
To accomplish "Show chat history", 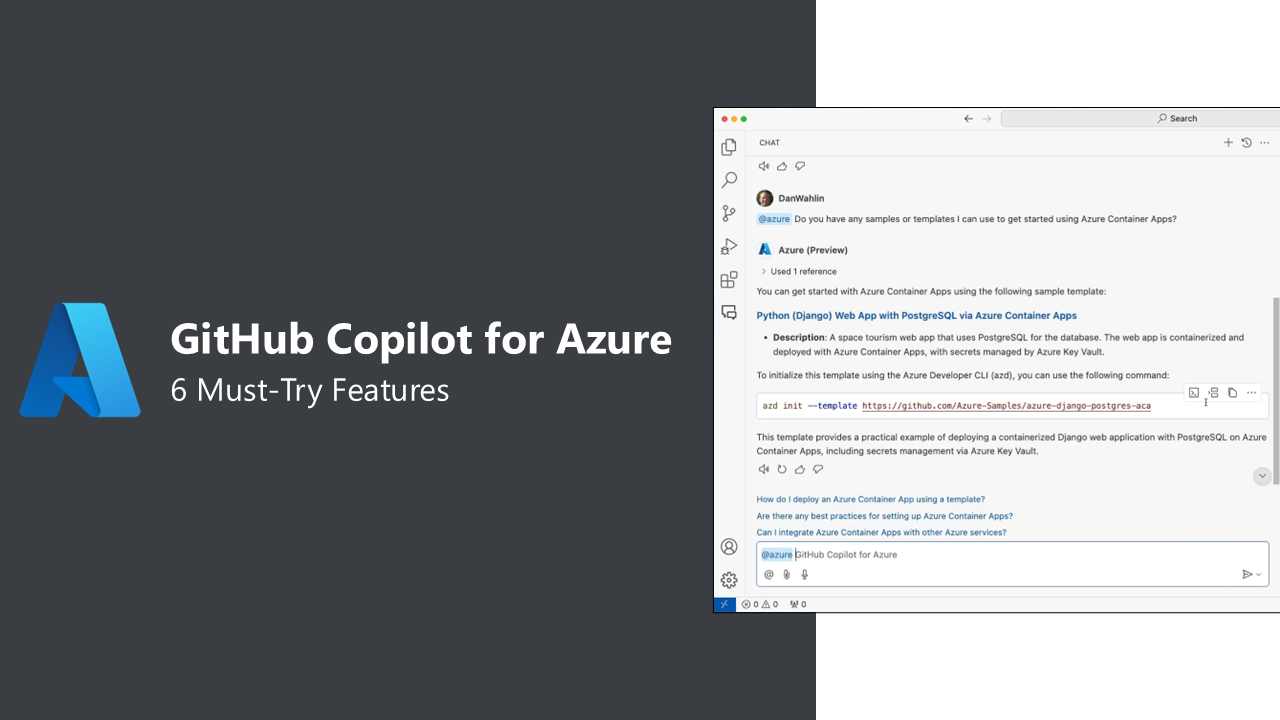I will click(1246, 143).
